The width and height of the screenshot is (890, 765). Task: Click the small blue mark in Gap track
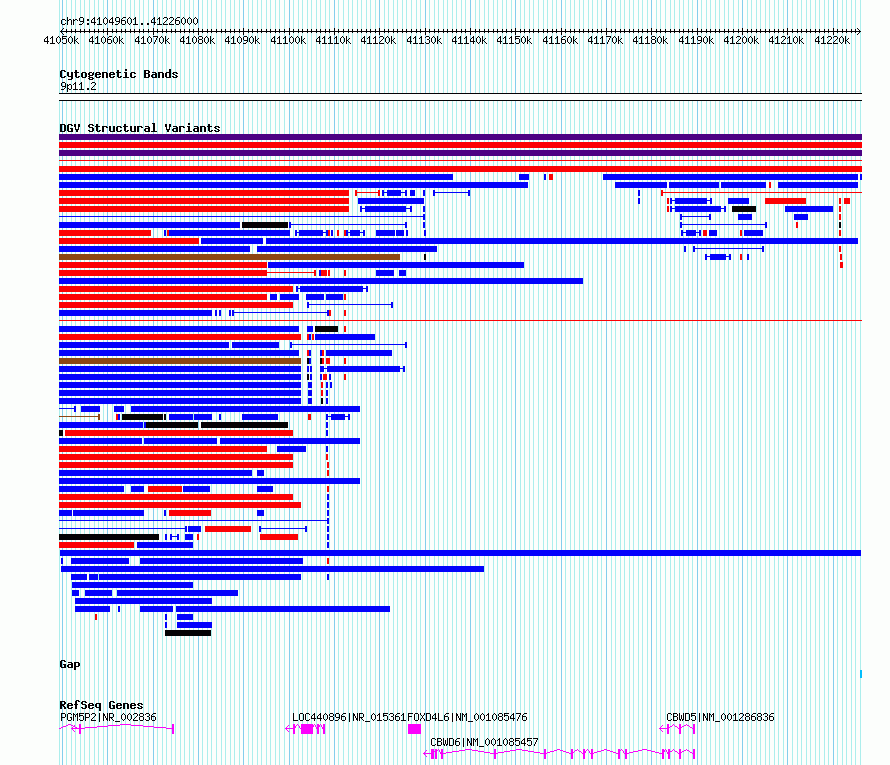click(861, 674)
